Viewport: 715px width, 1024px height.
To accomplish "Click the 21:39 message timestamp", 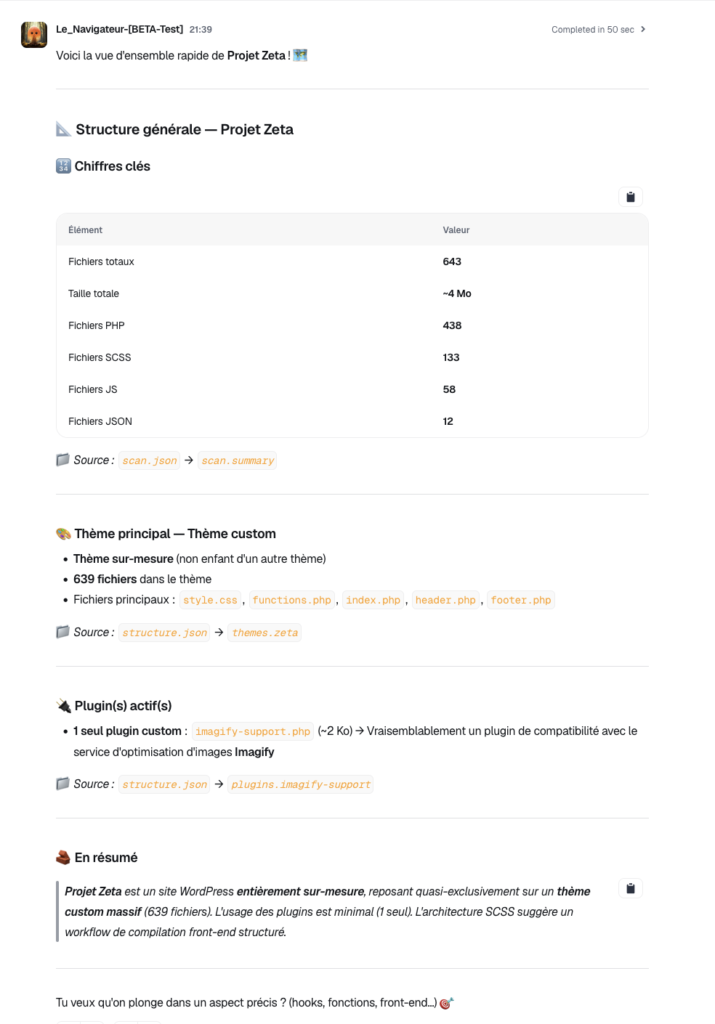I will coord(201,30).
